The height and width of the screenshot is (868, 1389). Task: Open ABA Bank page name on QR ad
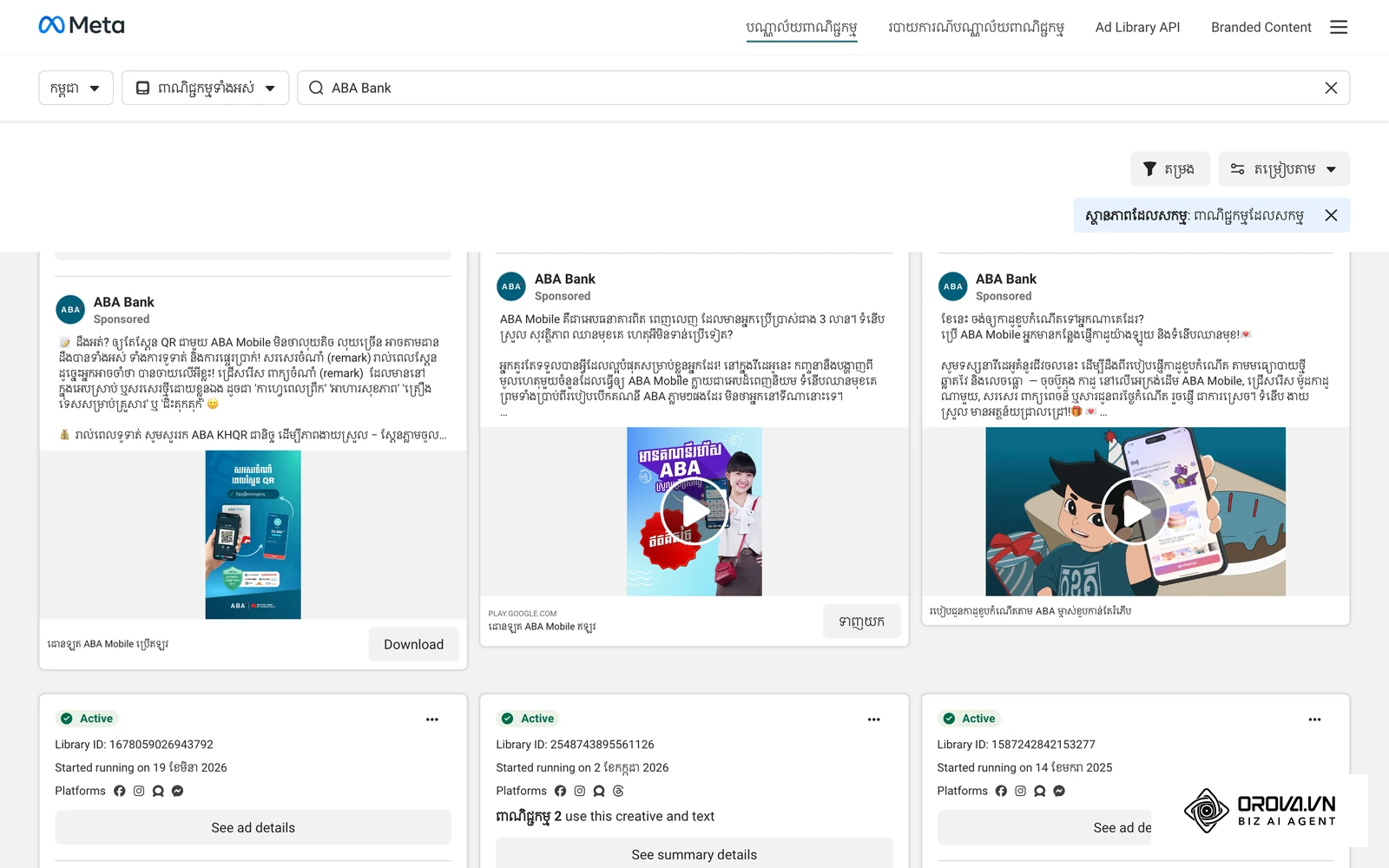[x=123, y=302]
